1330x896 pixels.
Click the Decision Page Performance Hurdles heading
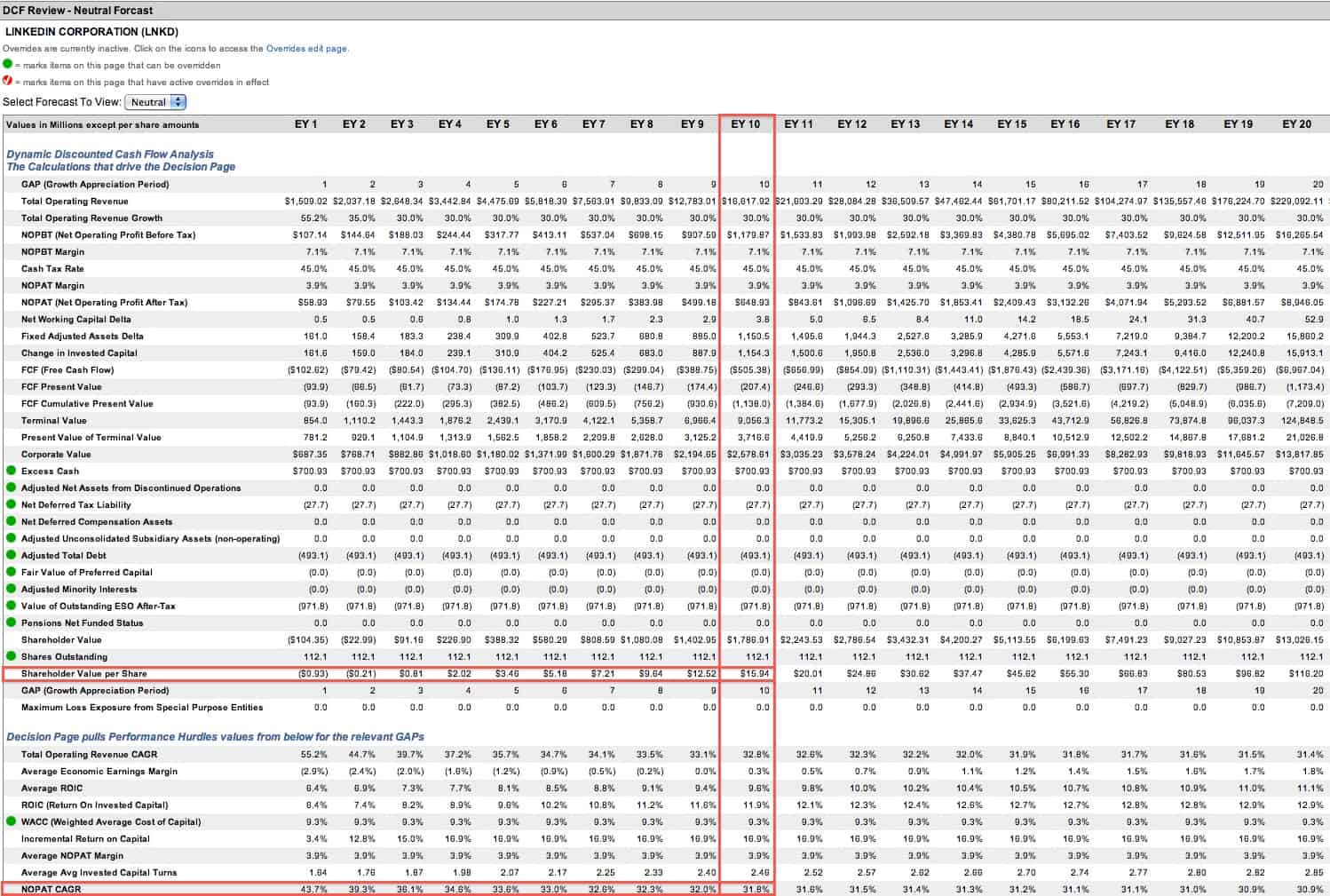215,737
